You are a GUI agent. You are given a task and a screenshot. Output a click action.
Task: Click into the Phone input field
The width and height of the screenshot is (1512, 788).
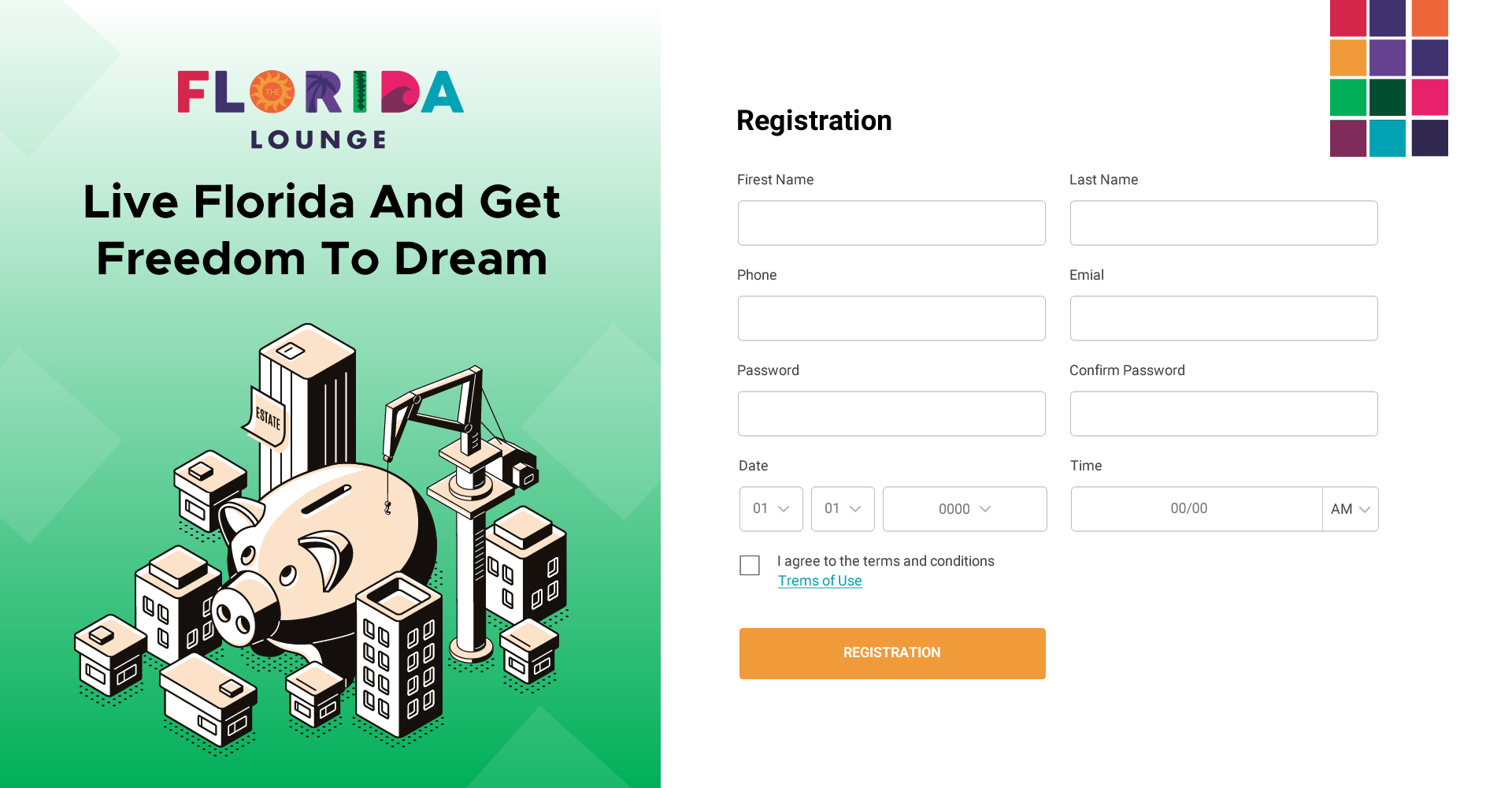891,318
